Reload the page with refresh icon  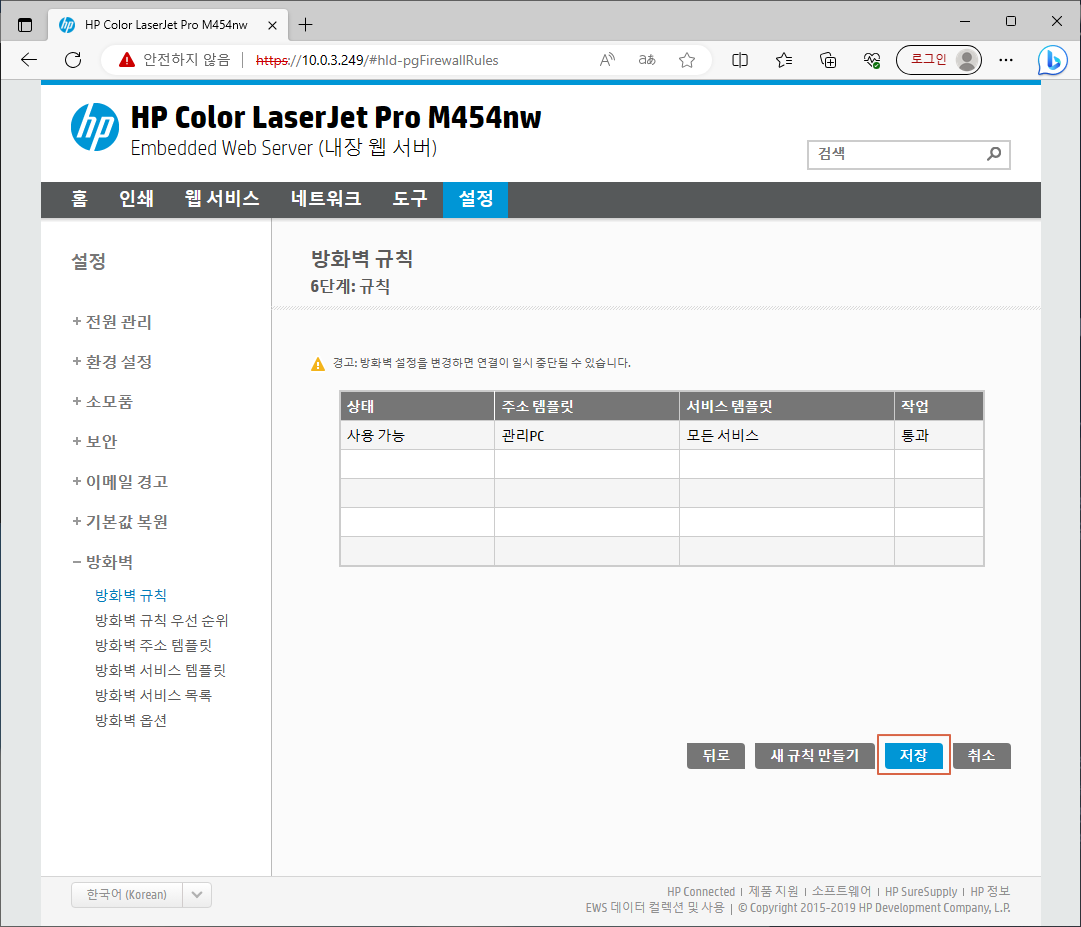tap(73, 60)
